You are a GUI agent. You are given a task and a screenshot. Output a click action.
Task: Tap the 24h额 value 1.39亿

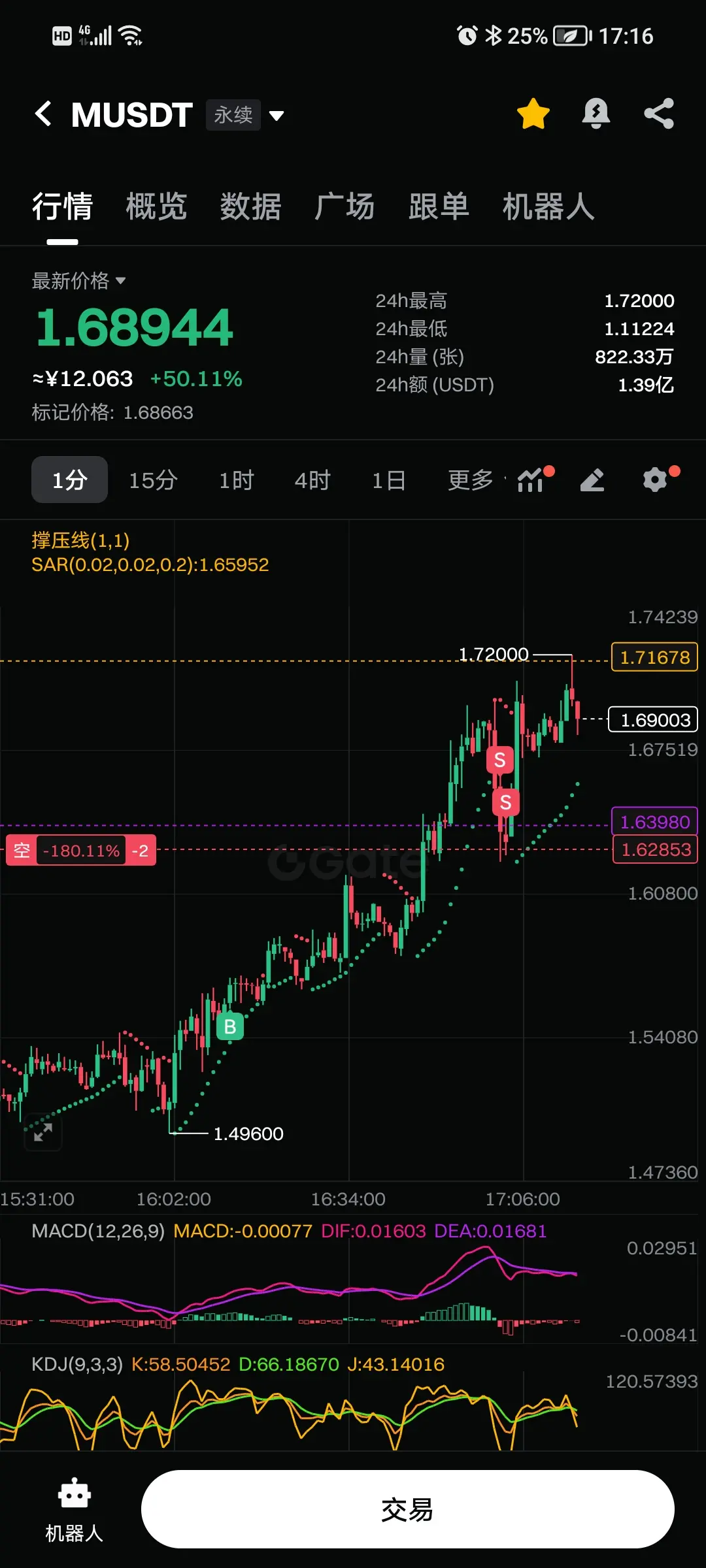click(646, 385)
